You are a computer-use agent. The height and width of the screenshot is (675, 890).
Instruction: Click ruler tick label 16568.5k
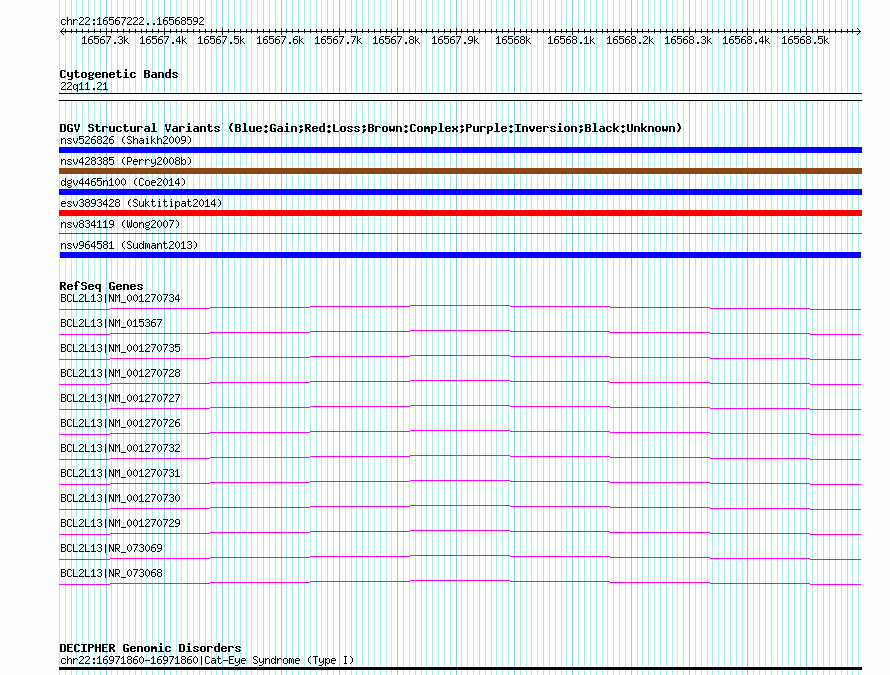tap(805, 41)
